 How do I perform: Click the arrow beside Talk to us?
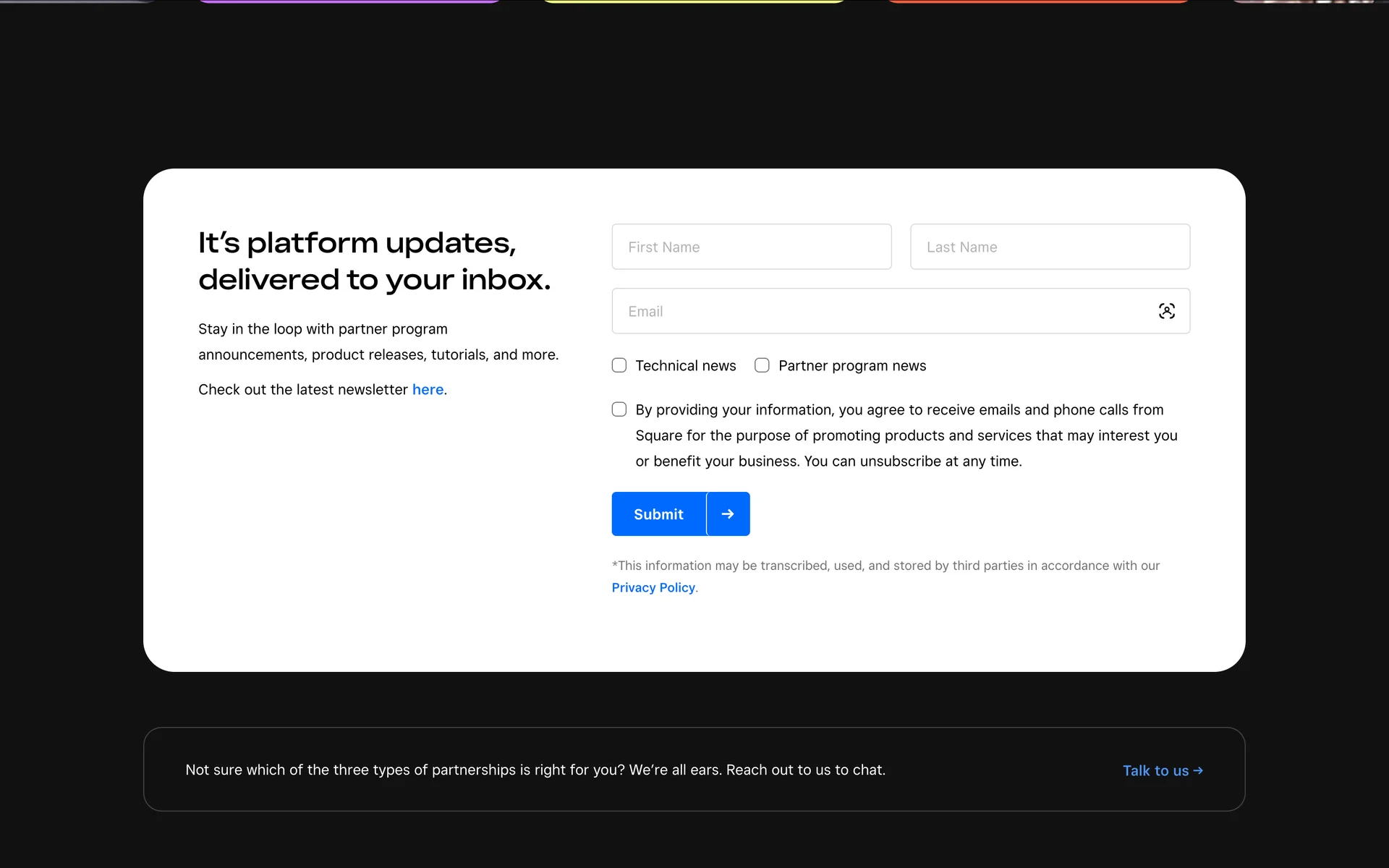point(1198,770)
